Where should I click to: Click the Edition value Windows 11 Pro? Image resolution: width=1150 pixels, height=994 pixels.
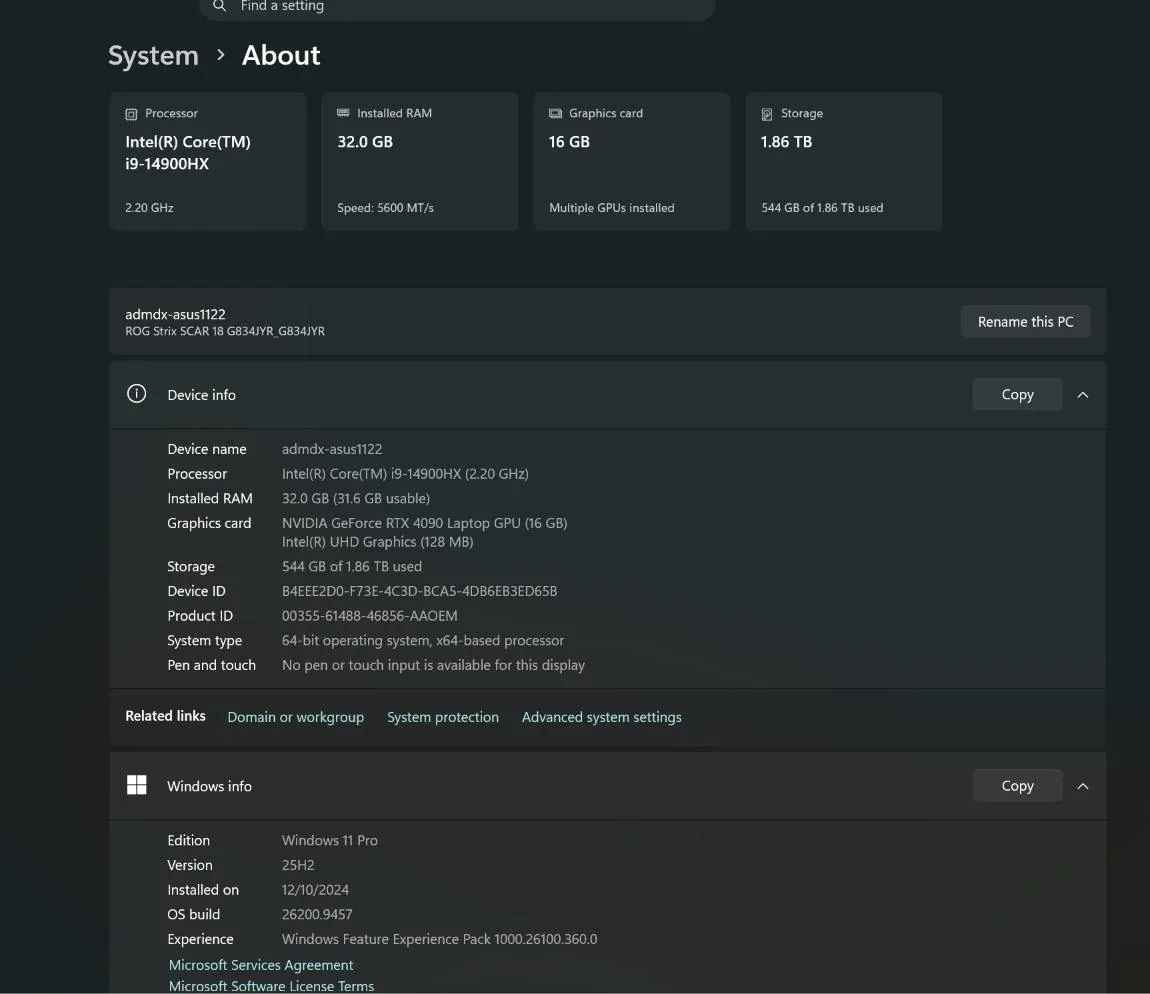point(329,840)
